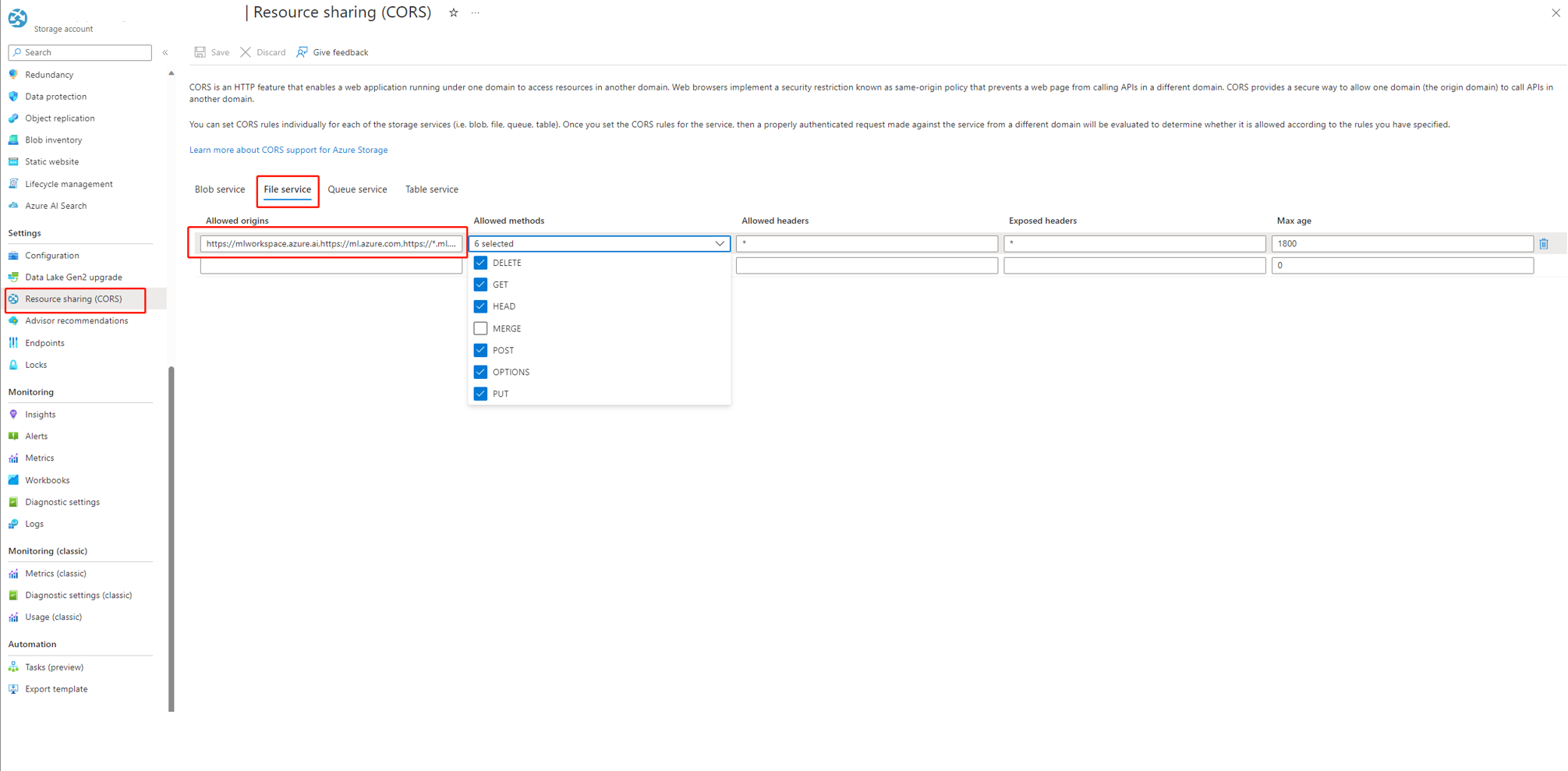Uncheck the POST method checkbox
1568x771 pixels.
(480, 350)
